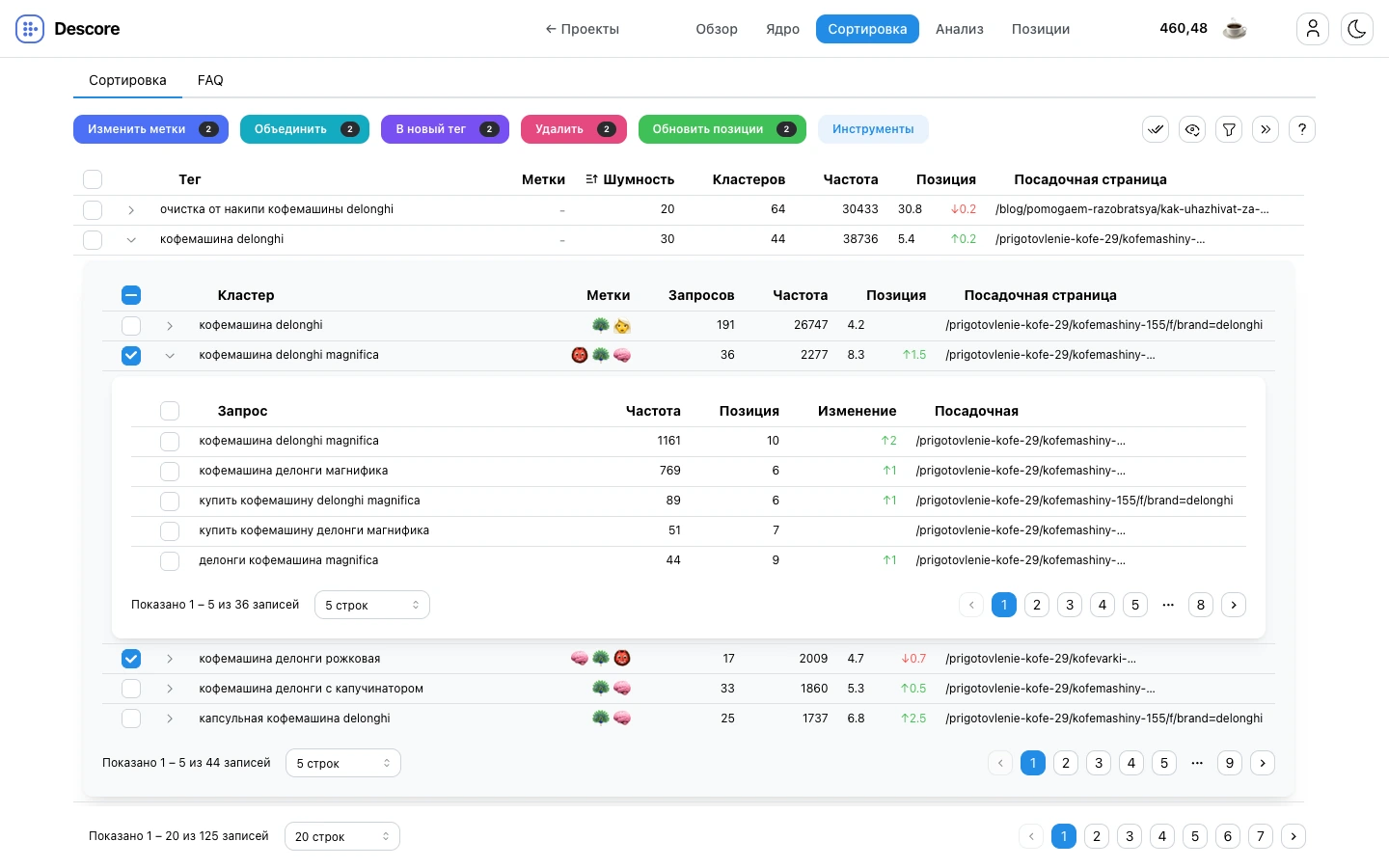Click peacock emoji in кофемашина делонги с капучинатором row

[x=601, y=689]
